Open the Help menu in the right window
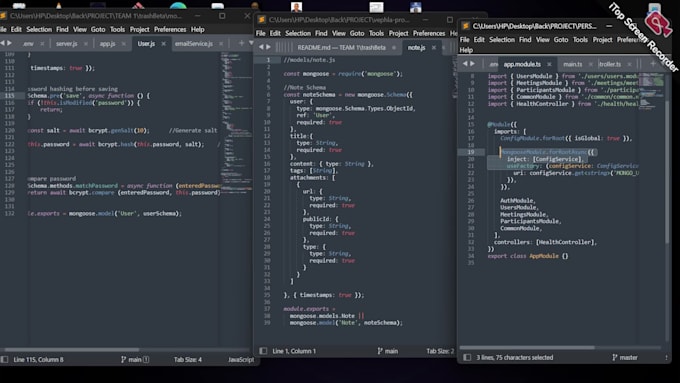This screenshot has height=383, width=680. pyautogui.click(x=466, y=50)
